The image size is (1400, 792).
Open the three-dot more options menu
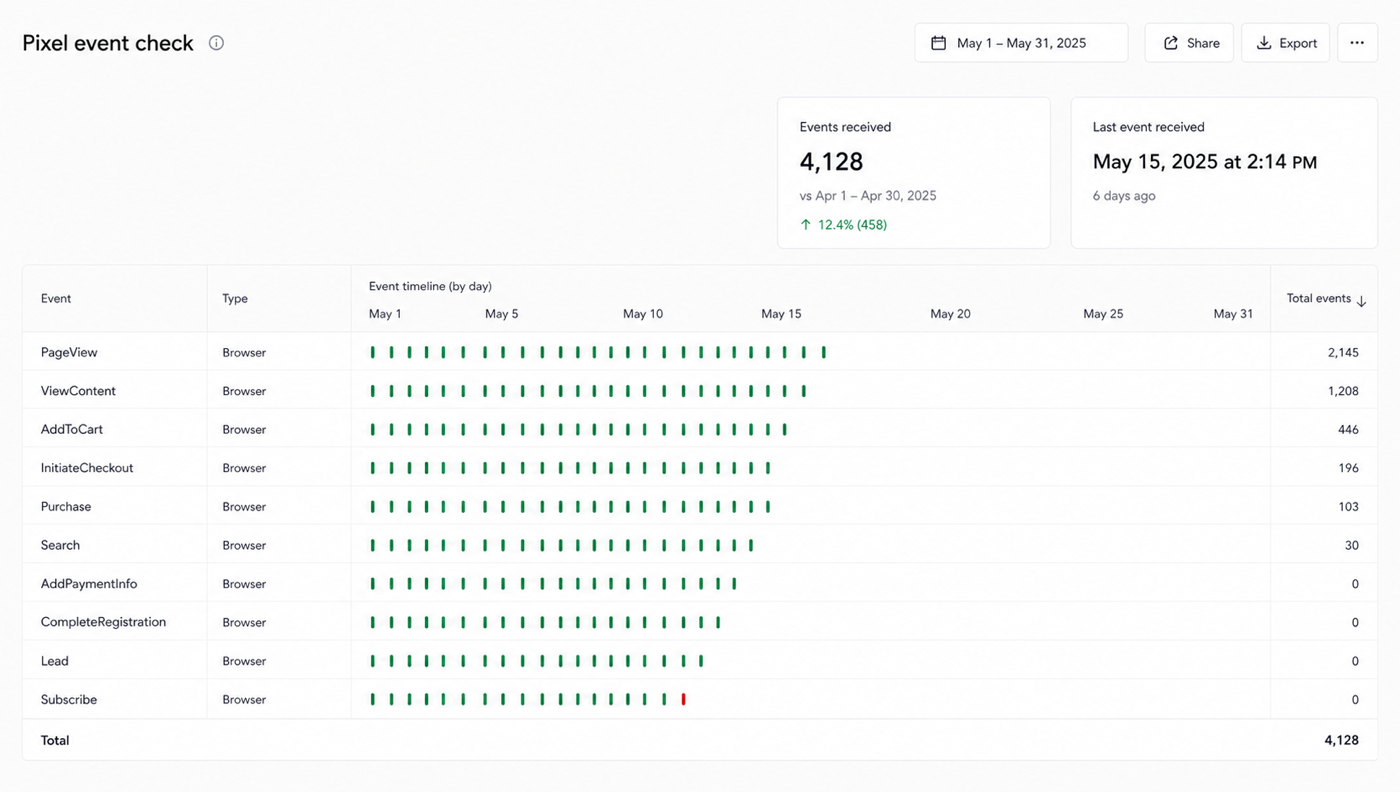[1357, 43]
